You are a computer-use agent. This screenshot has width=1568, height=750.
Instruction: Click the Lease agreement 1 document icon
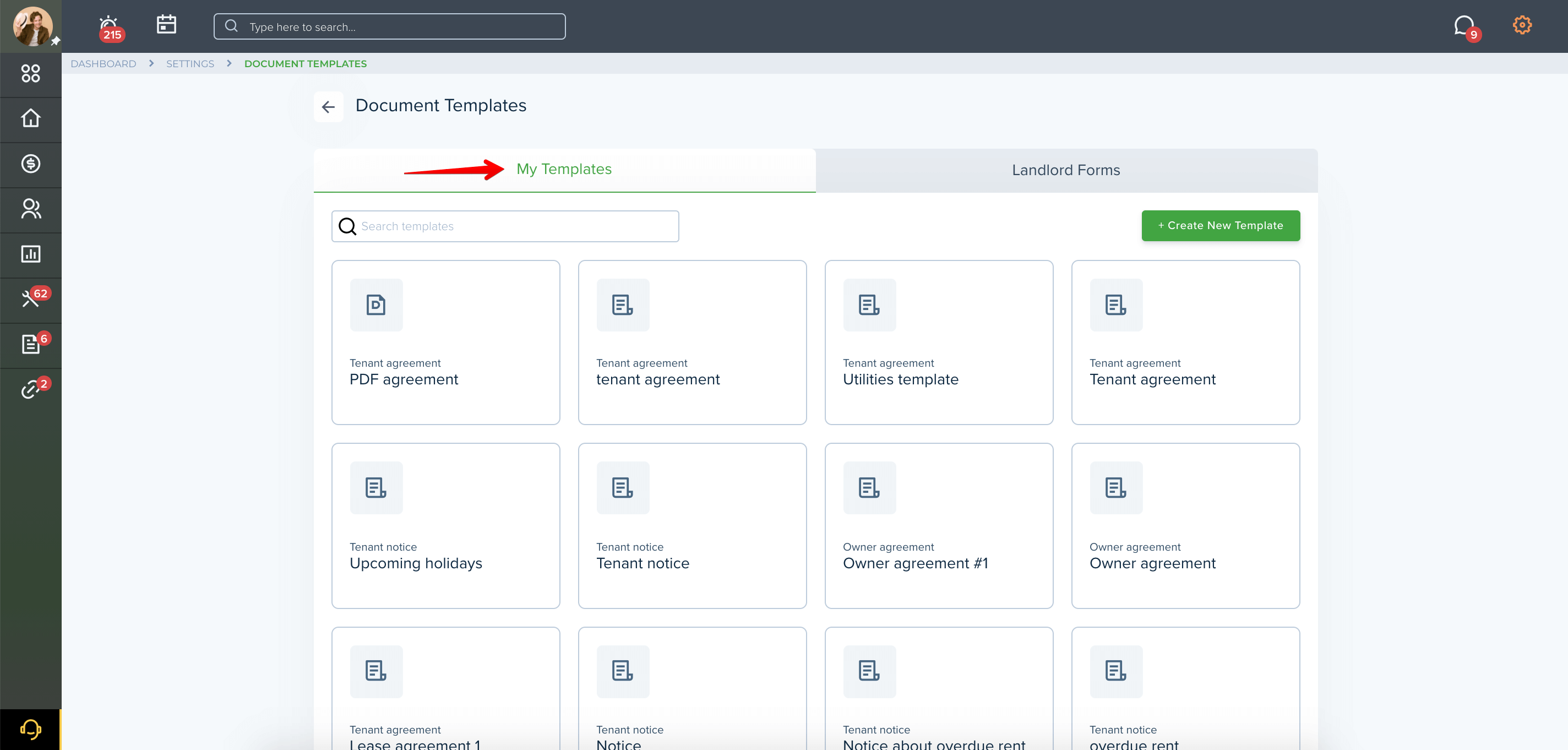[376, 671]
